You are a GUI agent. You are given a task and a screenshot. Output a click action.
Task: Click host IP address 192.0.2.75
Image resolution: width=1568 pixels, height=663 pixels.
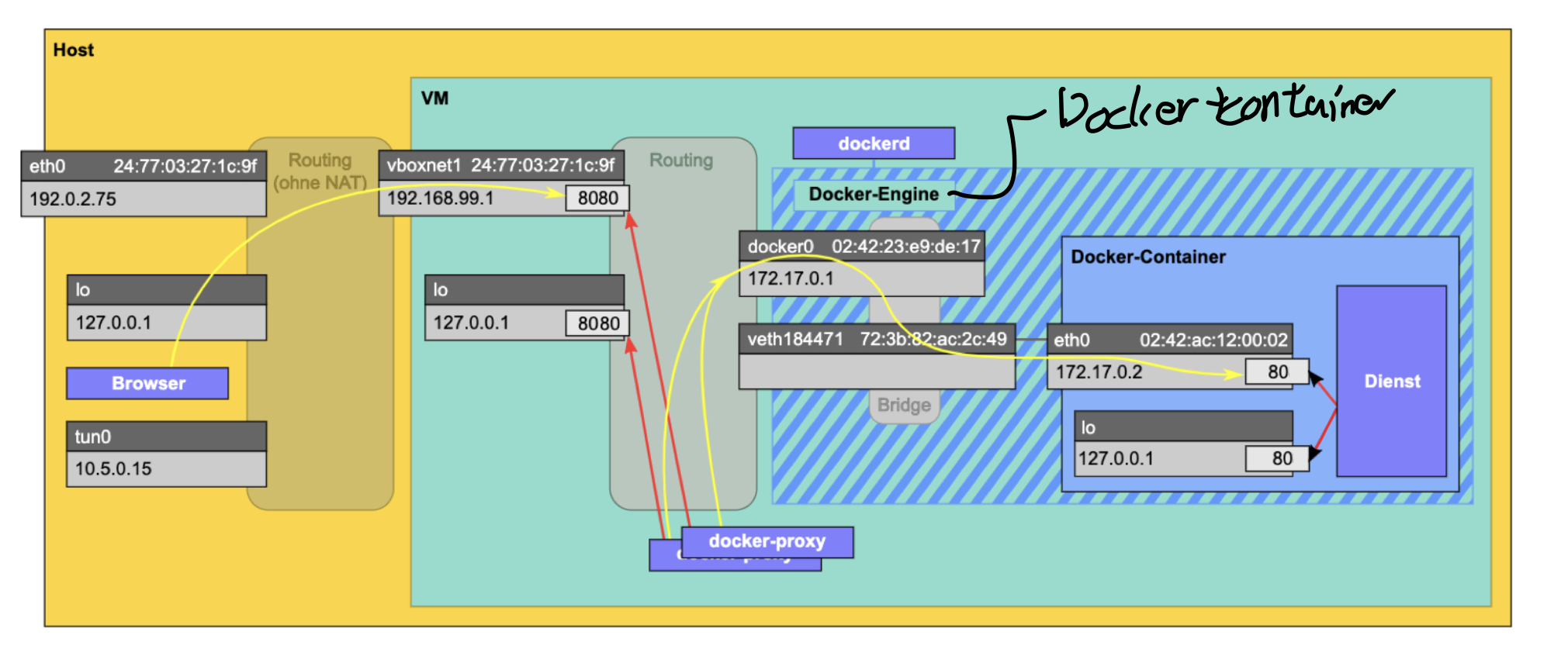point(73,199)
